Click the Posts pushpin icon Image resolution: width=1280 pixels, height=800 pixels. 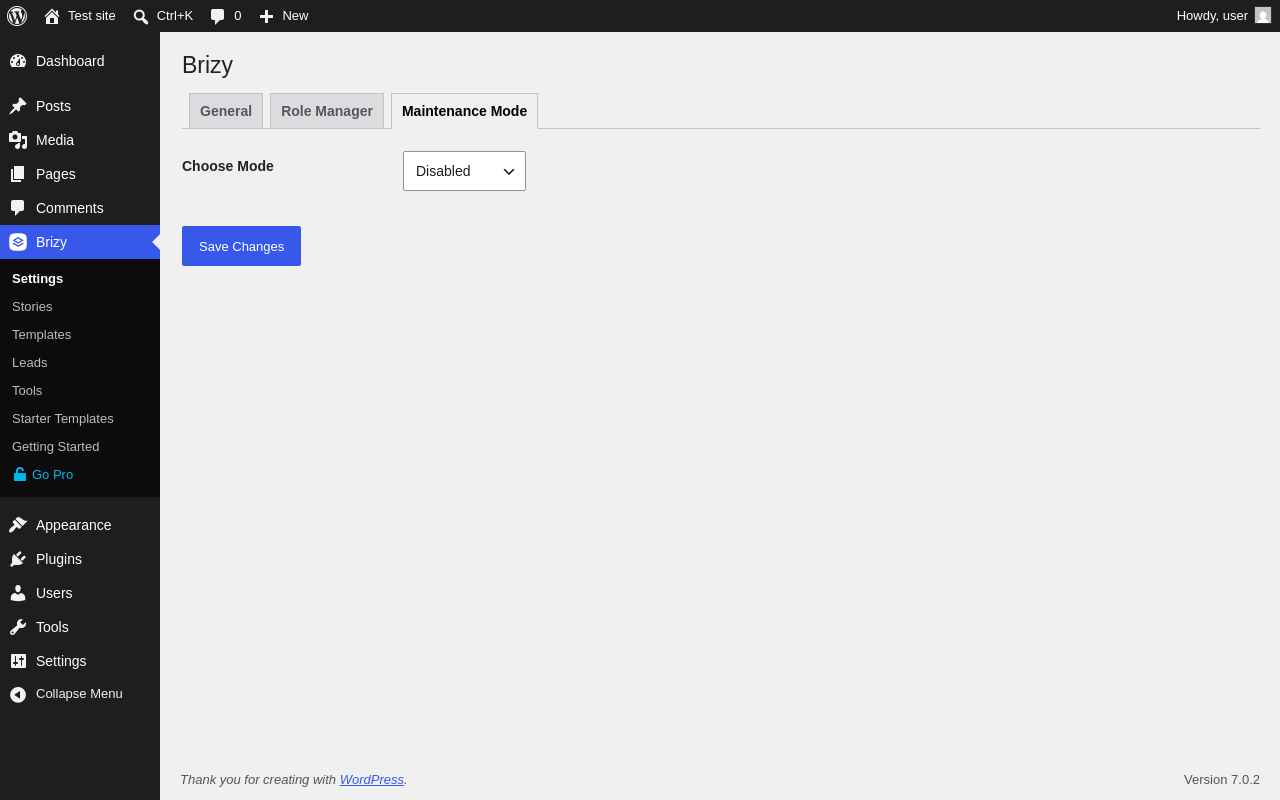pyautogui.click(x=18, y=106)
